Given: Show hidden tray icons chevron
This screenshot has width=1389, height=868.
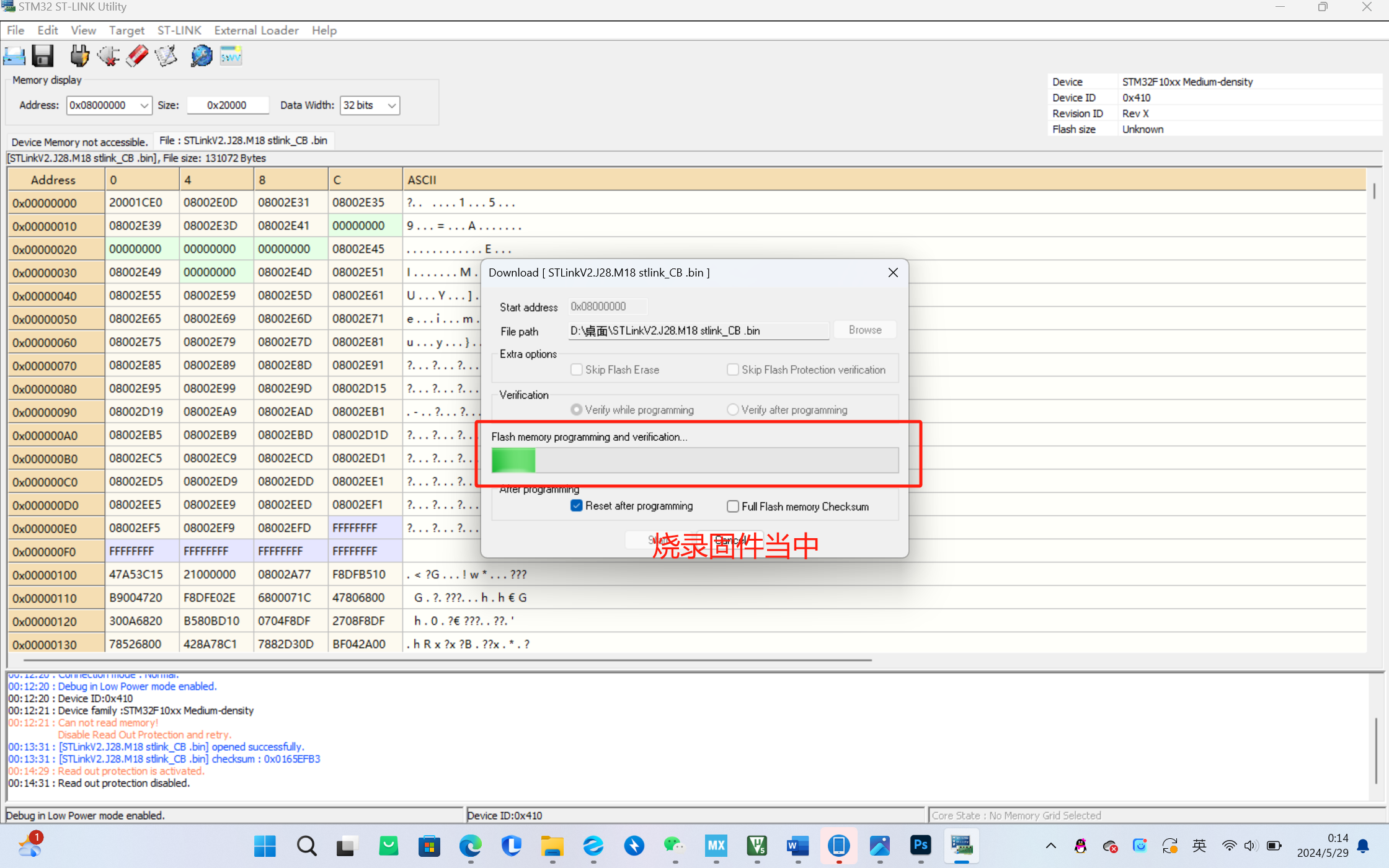Looking at the screenshot, I should [1050, 846].
